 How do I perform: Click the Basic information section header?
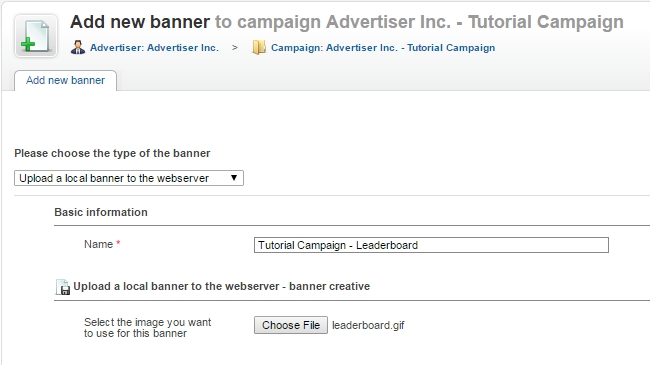point(101,212)
